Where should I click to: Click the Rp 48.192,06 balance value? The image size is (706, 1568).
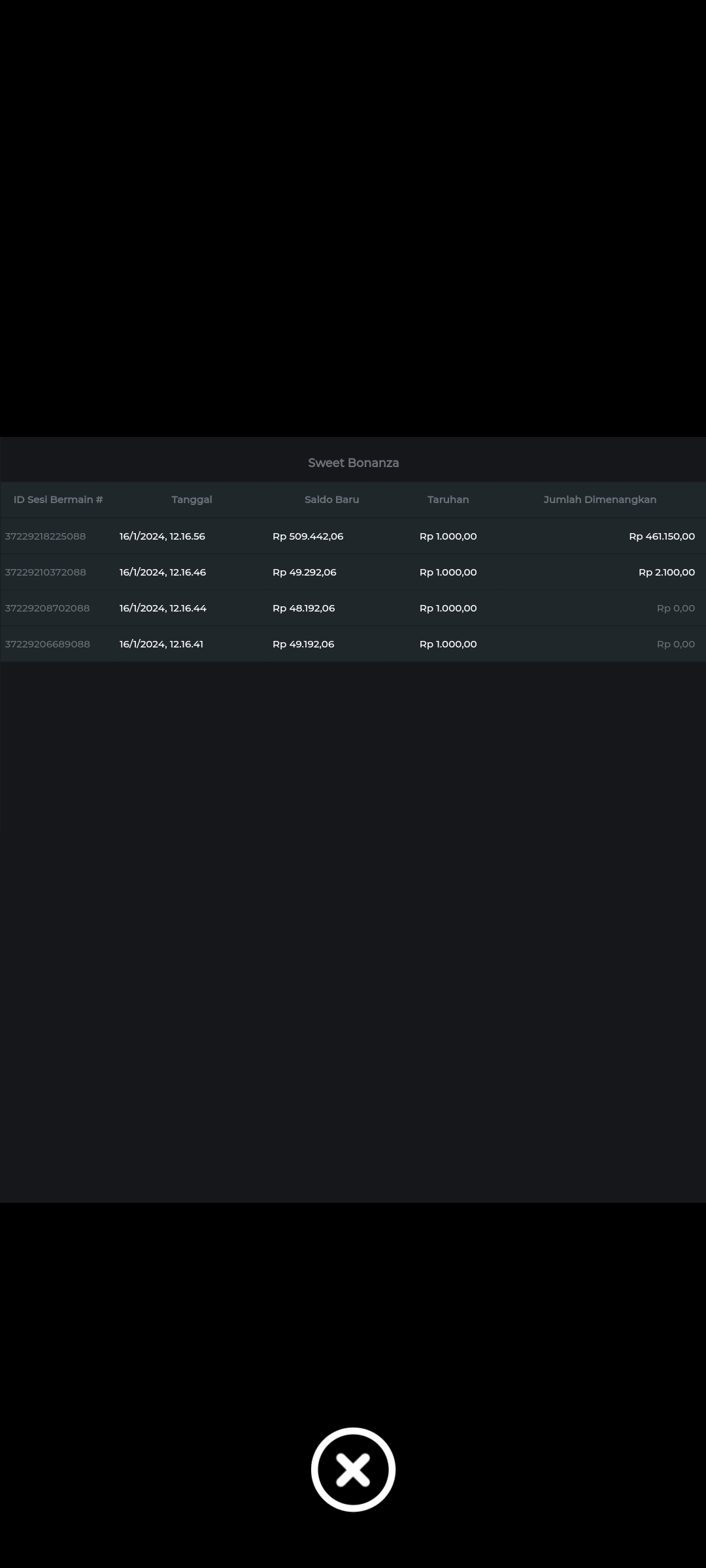tap(303, 608)
